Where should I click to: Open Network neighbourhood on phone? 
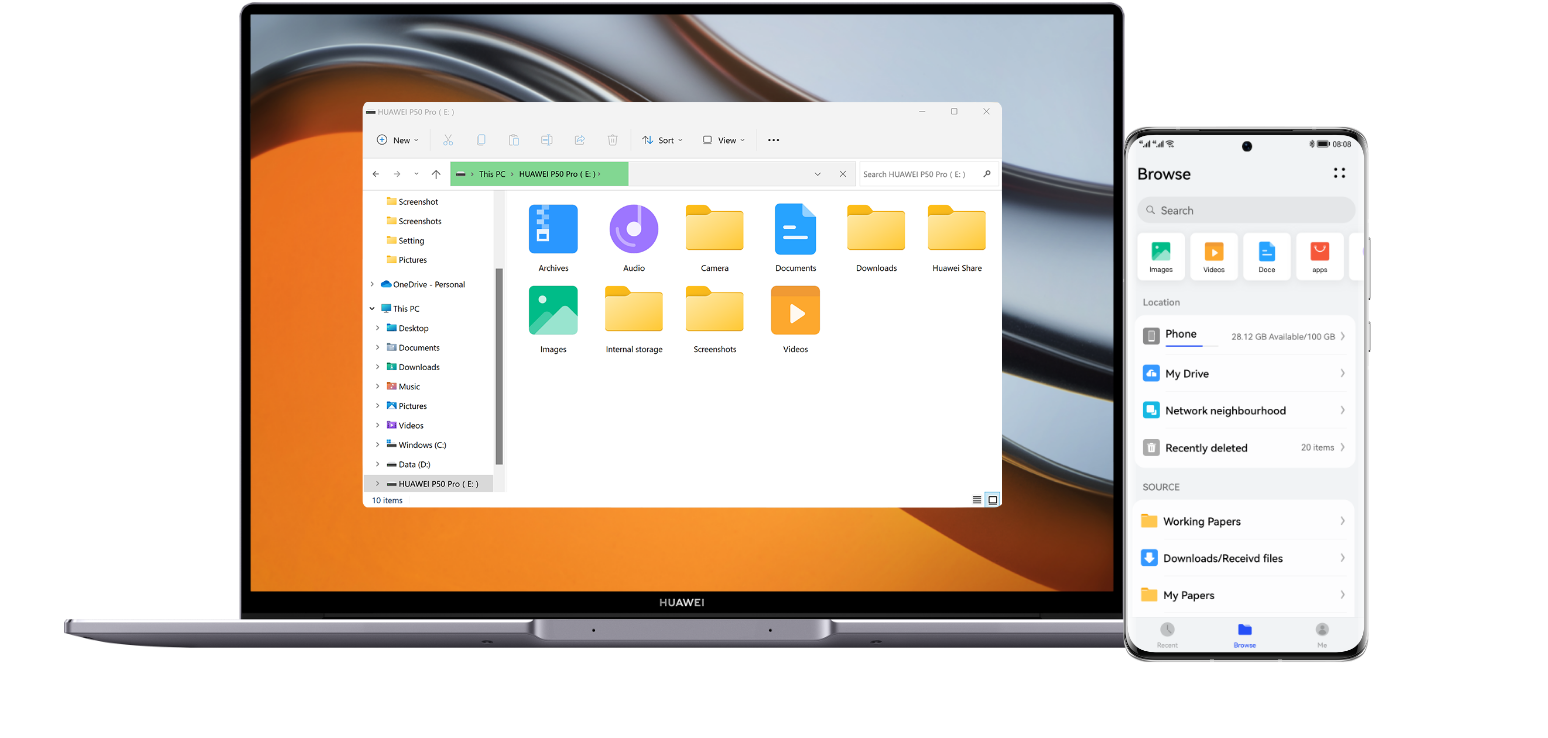(1245, 410)
